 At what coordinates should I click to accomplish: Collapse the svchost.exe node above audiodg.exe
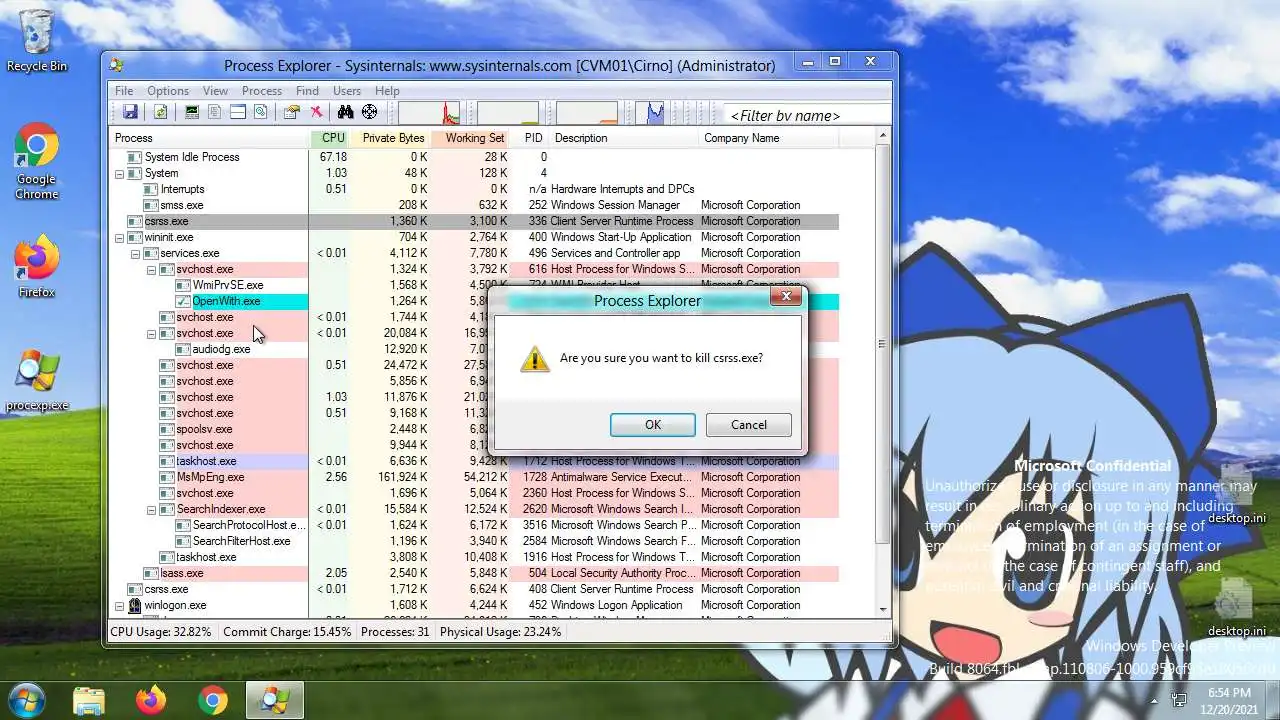152,333
